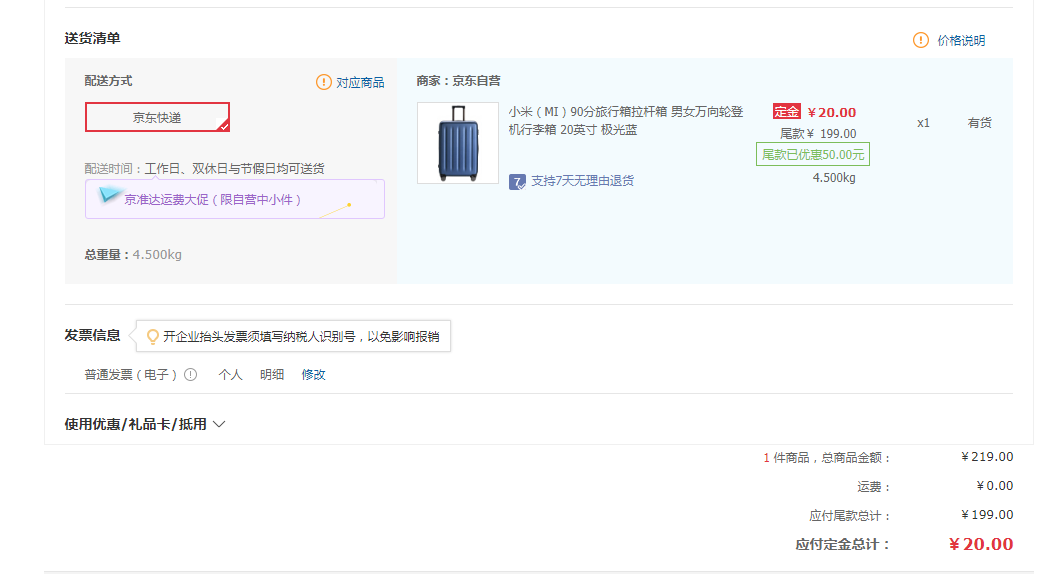1060x574 pixels.
Task: Click 修改 to edit invoice
Action: 314,375
